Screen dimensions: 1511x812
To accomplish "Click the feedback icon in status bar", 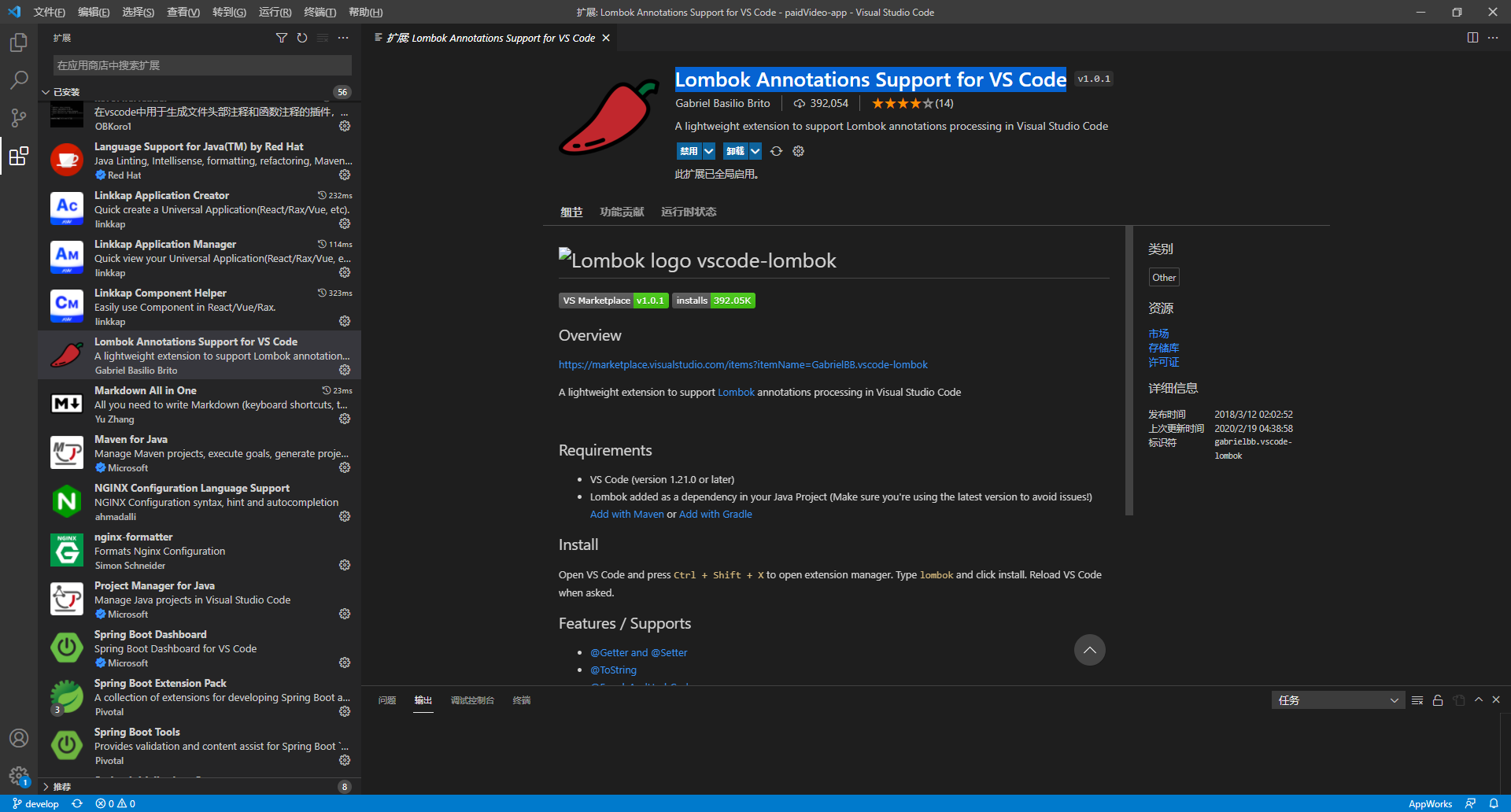I will coord(1470,803).
